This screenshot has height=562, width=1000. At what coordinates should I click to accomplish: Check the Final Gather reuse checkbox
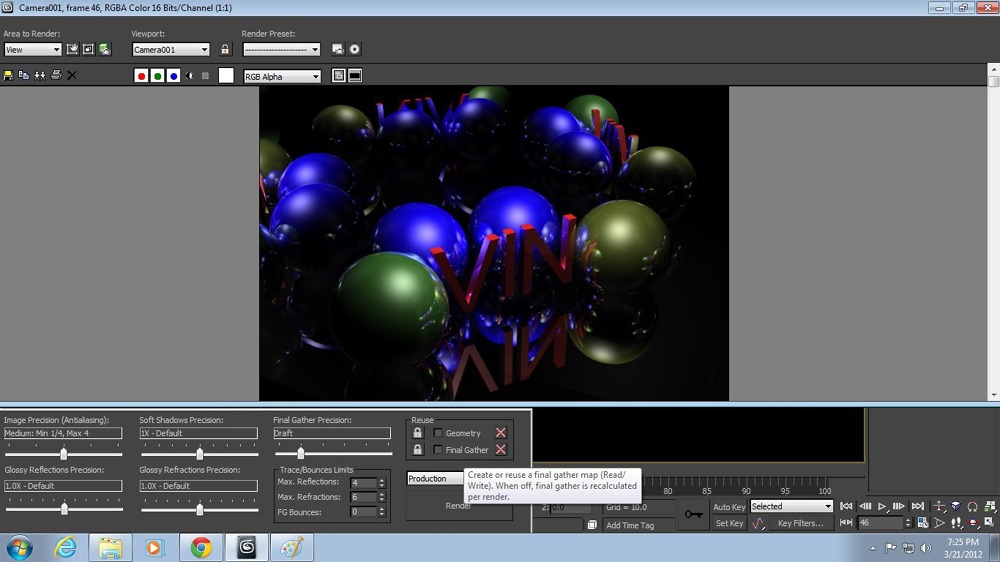tap(438, 450)
